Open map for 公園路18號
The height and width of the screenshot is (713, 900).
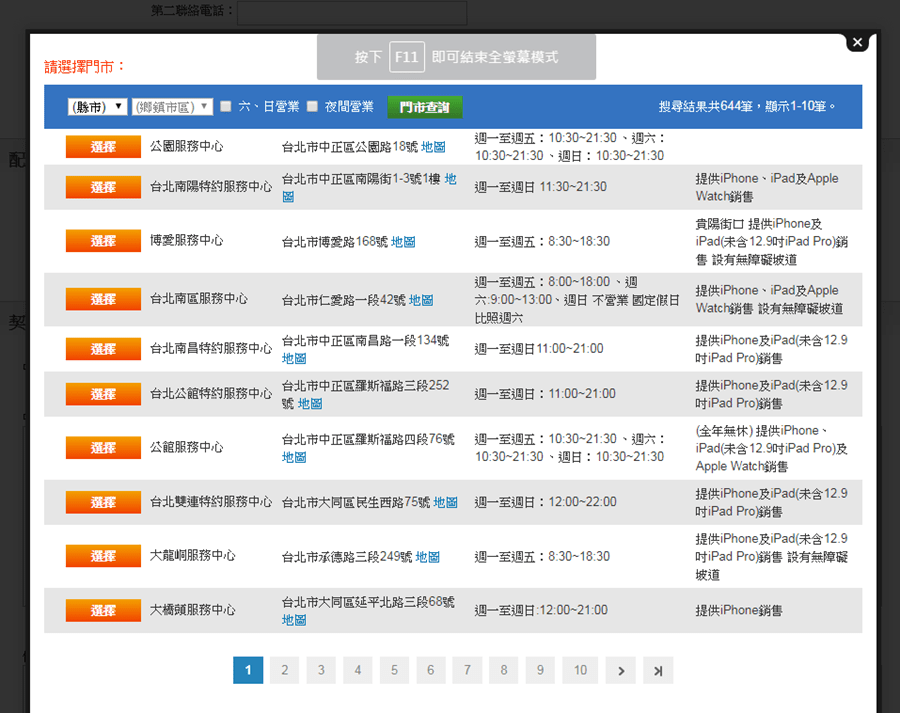point(433,147)
